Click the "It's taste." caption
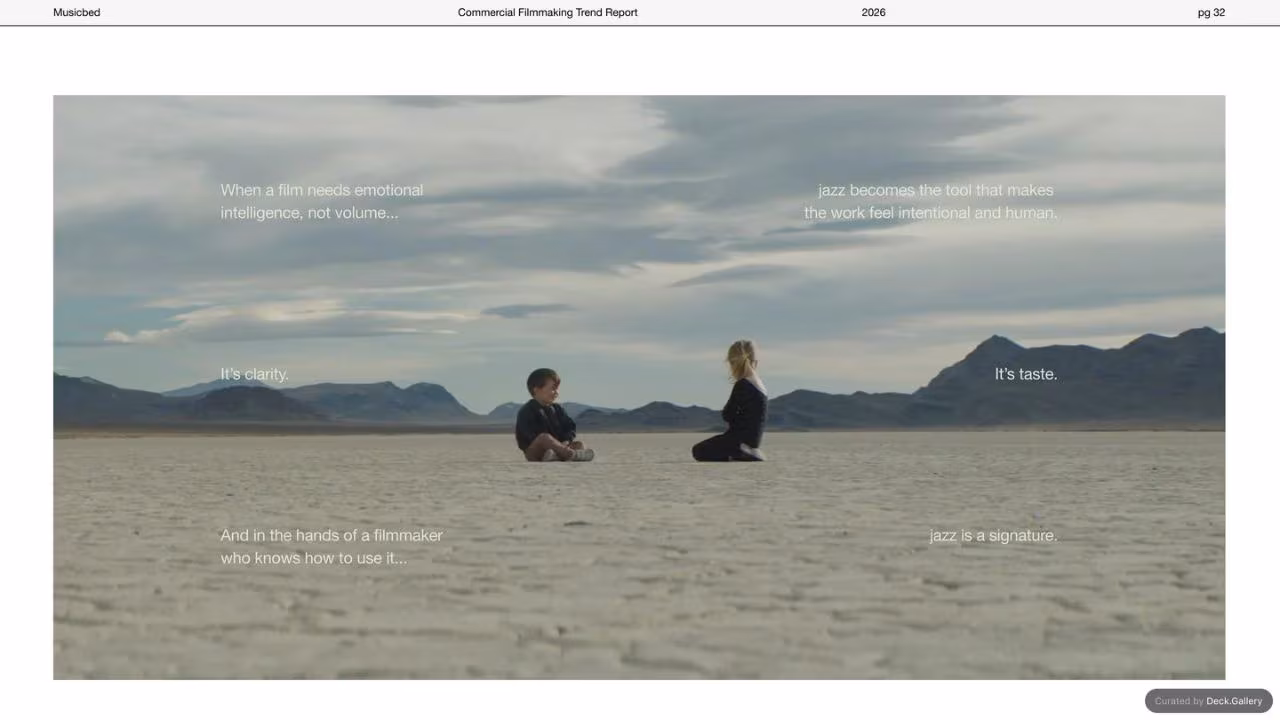Viewport: 1280px width, 720px height. pos(1025,374)
